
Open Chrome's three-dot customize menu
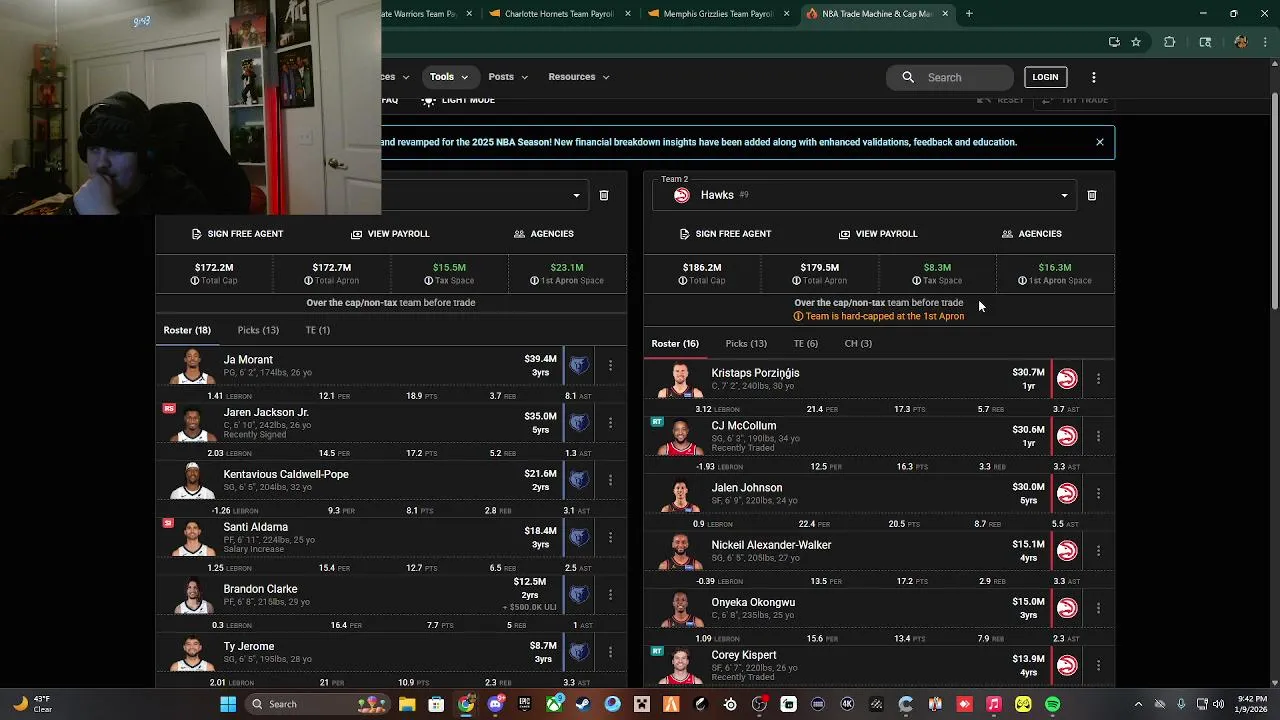point(1265,42)
